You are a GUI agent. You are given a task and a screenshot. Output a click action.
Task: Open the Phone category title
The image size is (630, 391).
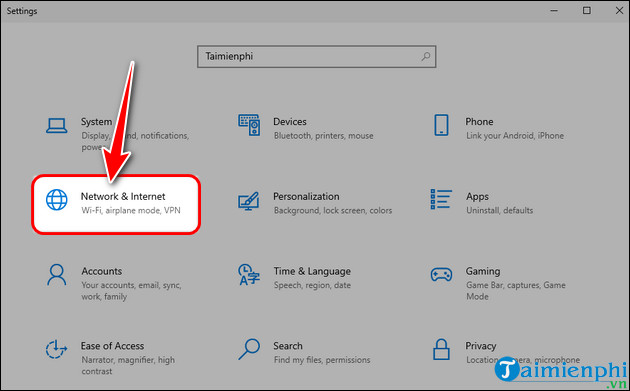pyautogui.click(x=479, y=122)
